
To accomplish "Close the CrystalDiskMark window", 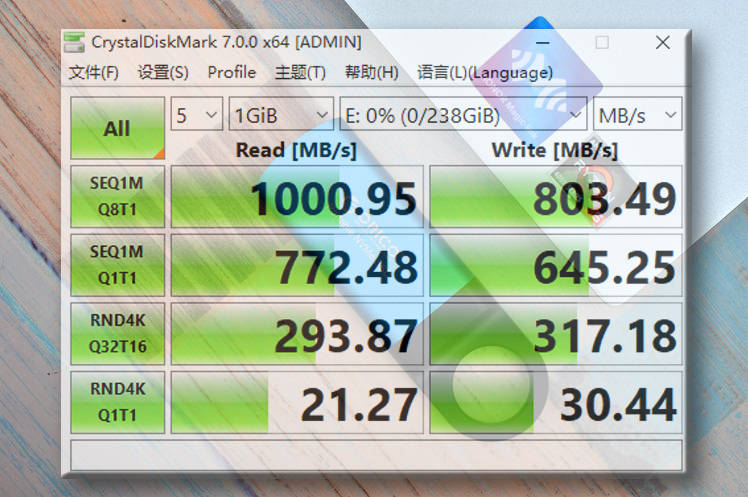I will click(x=663, y=43).
